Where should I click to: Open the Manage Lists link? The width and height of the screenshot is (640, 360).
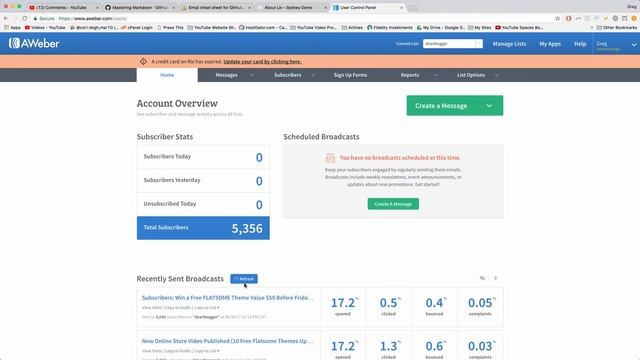pyautogui.click(x=509, y=44)
